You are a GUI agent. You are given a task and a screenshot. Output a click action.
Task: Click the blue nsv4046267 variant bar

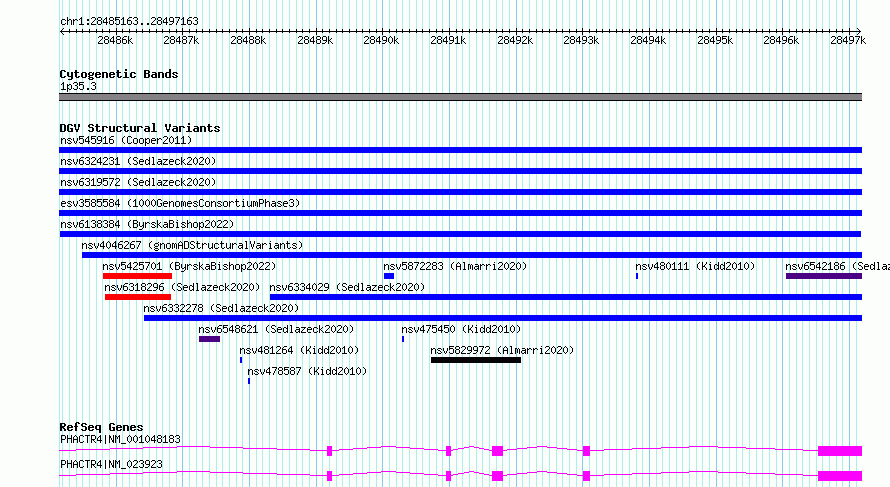[472, 255]
